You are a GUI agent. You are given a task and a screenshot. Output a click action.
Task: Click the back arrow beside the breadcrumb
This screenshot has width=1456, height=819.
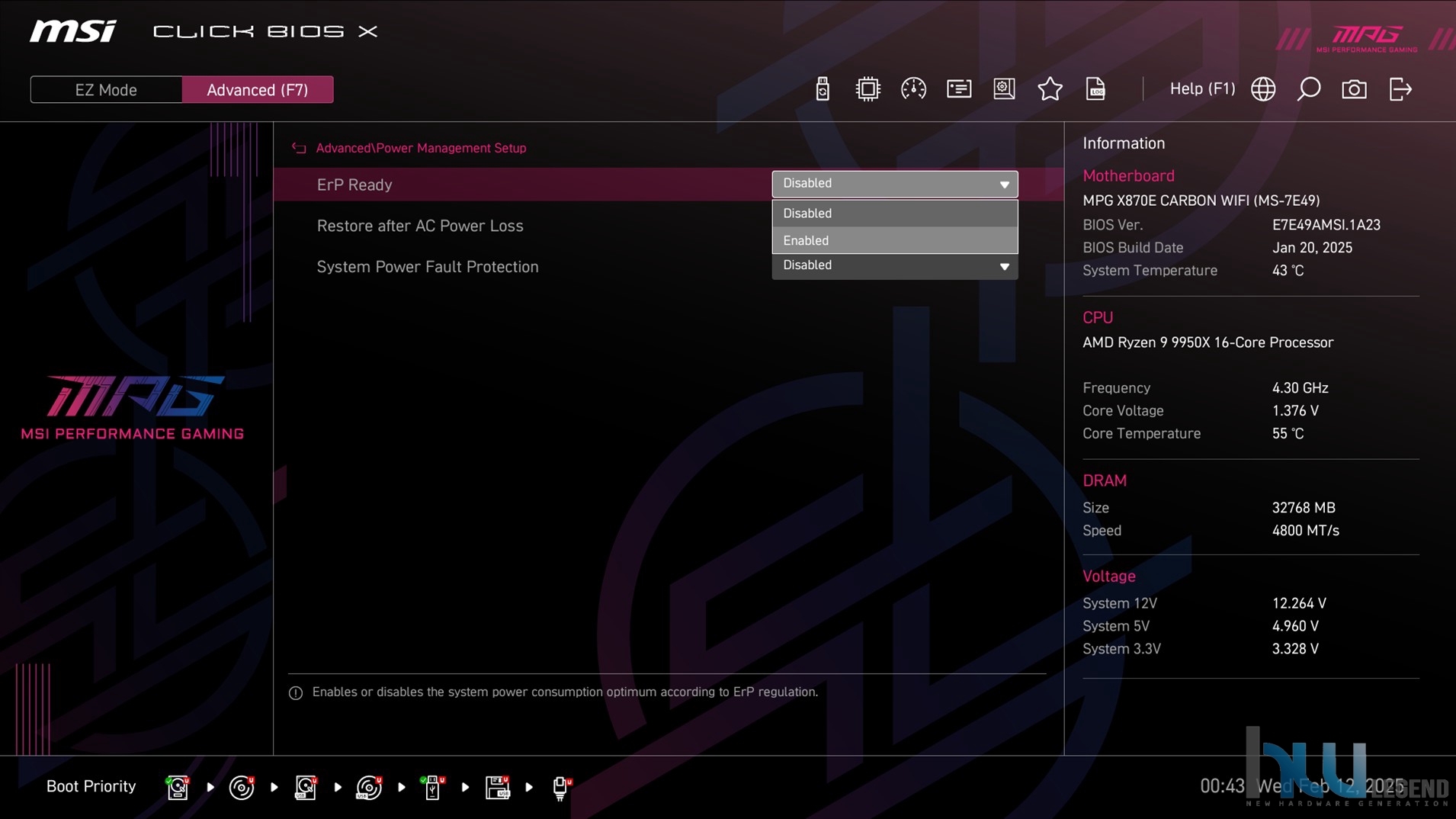point(299,148)
